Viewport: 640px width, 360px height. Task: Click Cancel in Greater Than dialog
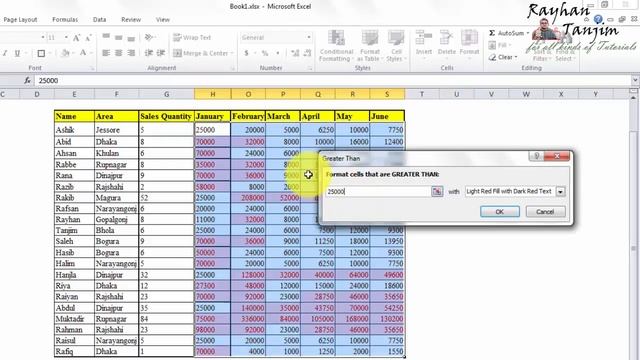pyautogui.click(x=545, y=212)
